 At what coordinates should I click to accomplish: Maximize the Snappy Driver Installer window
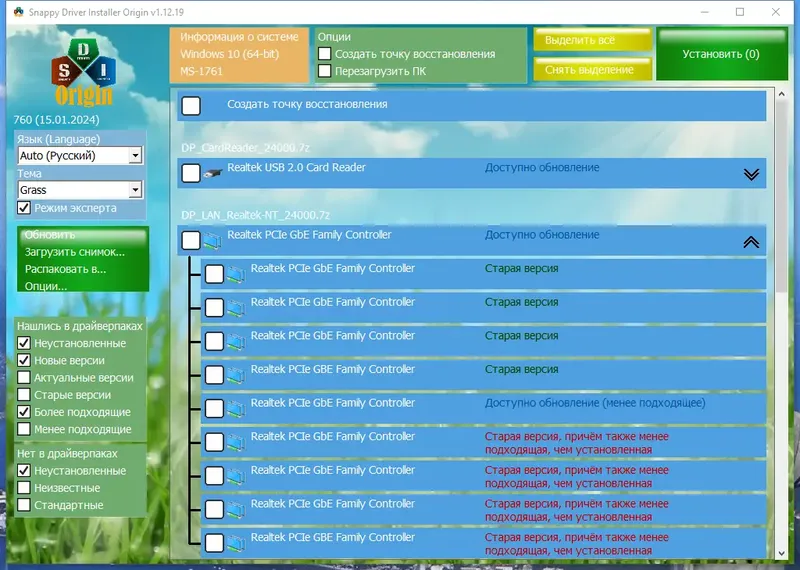pyautogui.click(x=740, y=12)
